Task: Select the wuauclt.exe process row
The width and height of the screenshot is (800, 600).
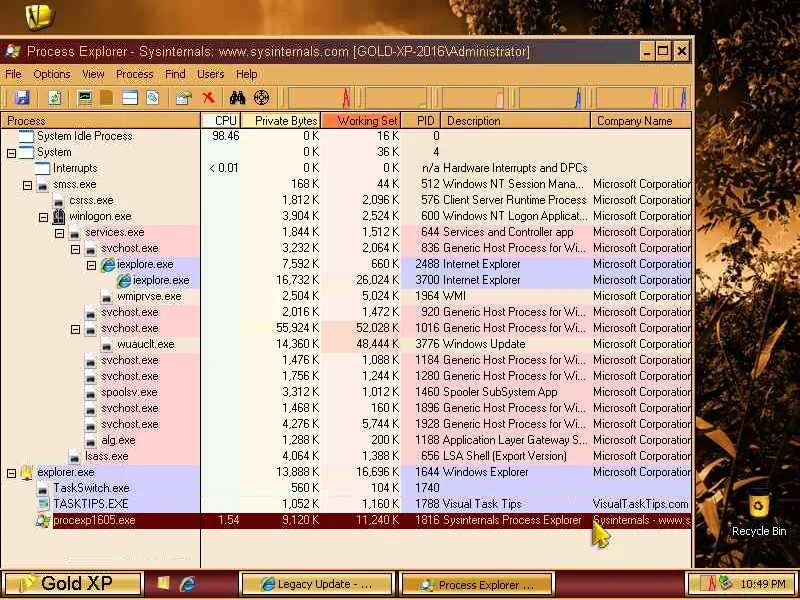Action: tap(346, 344)
